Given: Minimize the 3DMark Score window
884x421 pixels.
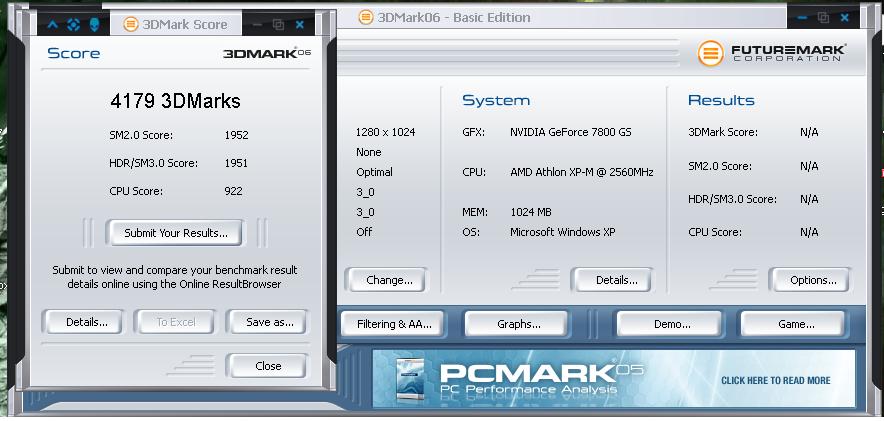Looking at the screenshot, I should [x=257, y=24].
